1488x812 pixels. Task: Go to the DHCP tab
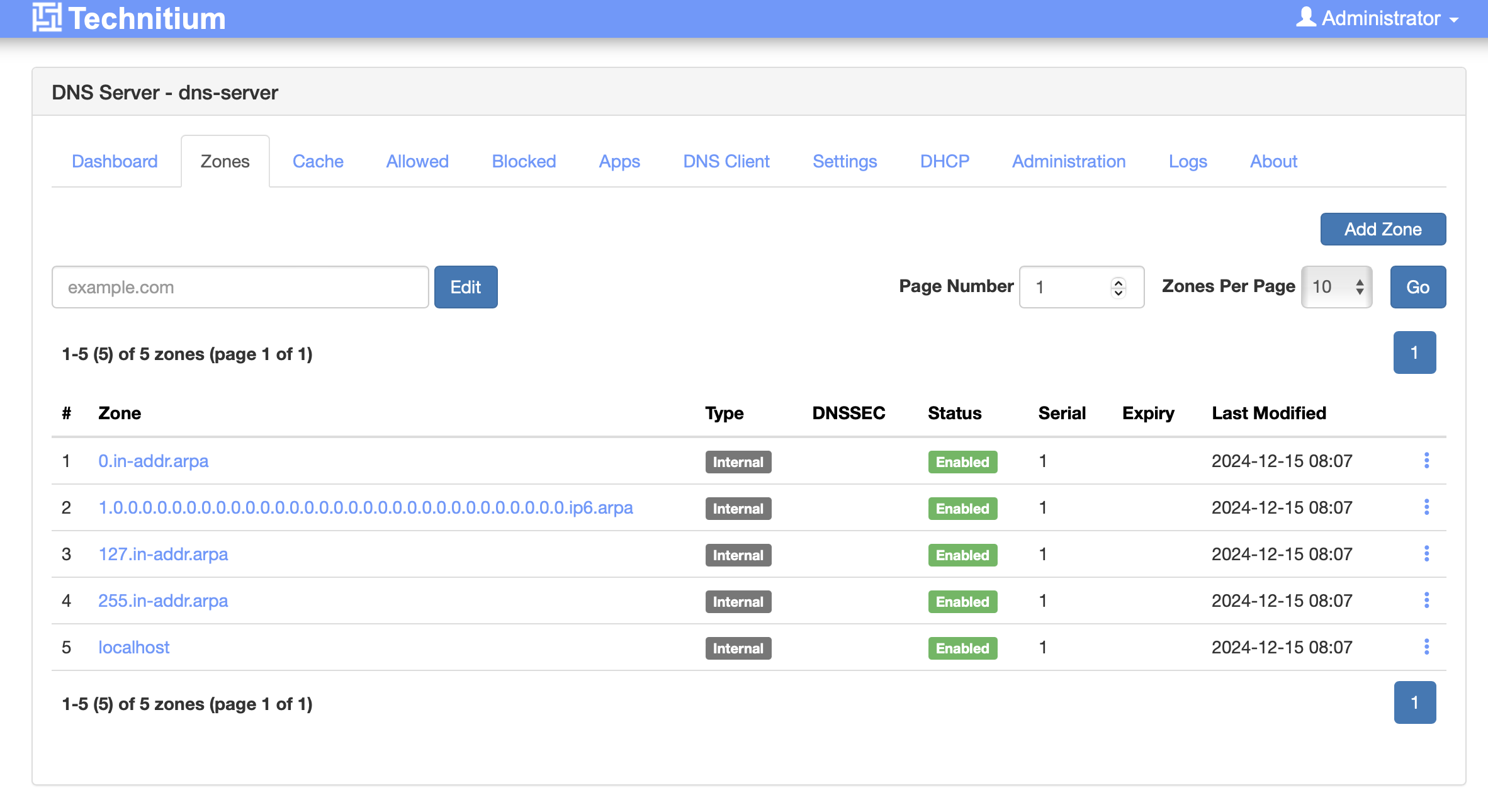click(944, 162)
